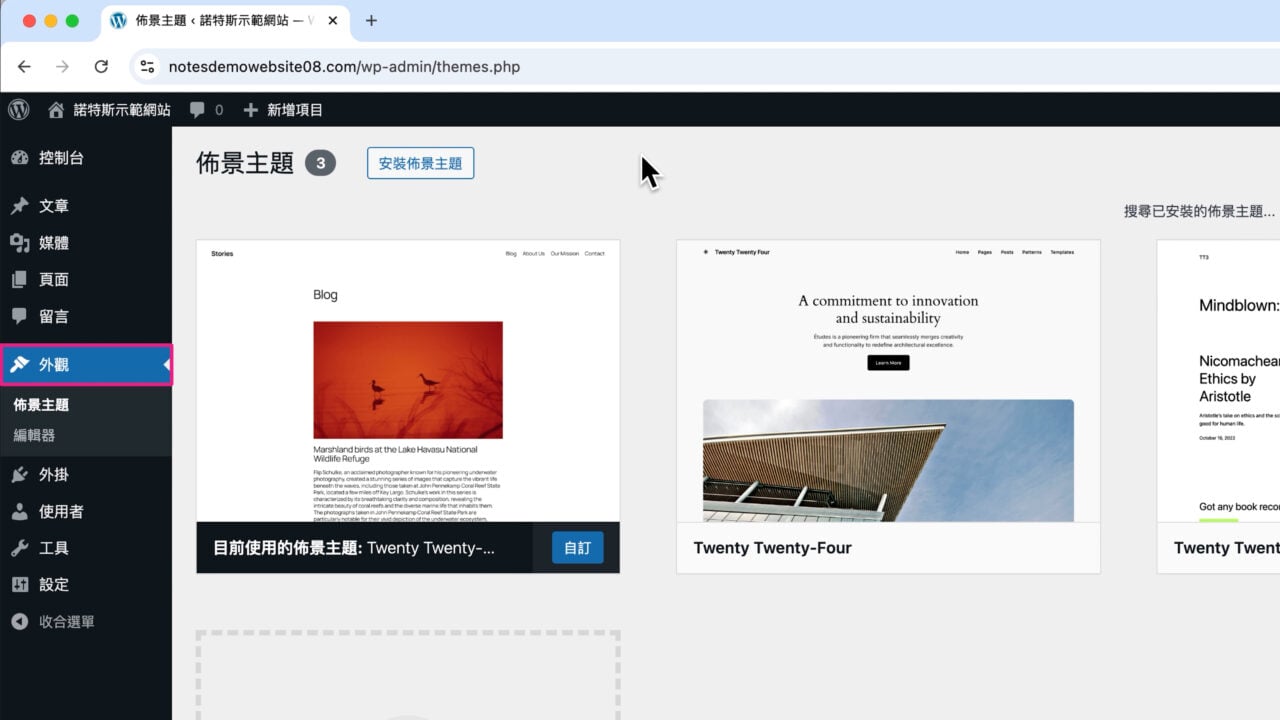The image size is (1280, 720).
Task: Click the 安裝佈景主題 button
Action: tap(420, 163)
